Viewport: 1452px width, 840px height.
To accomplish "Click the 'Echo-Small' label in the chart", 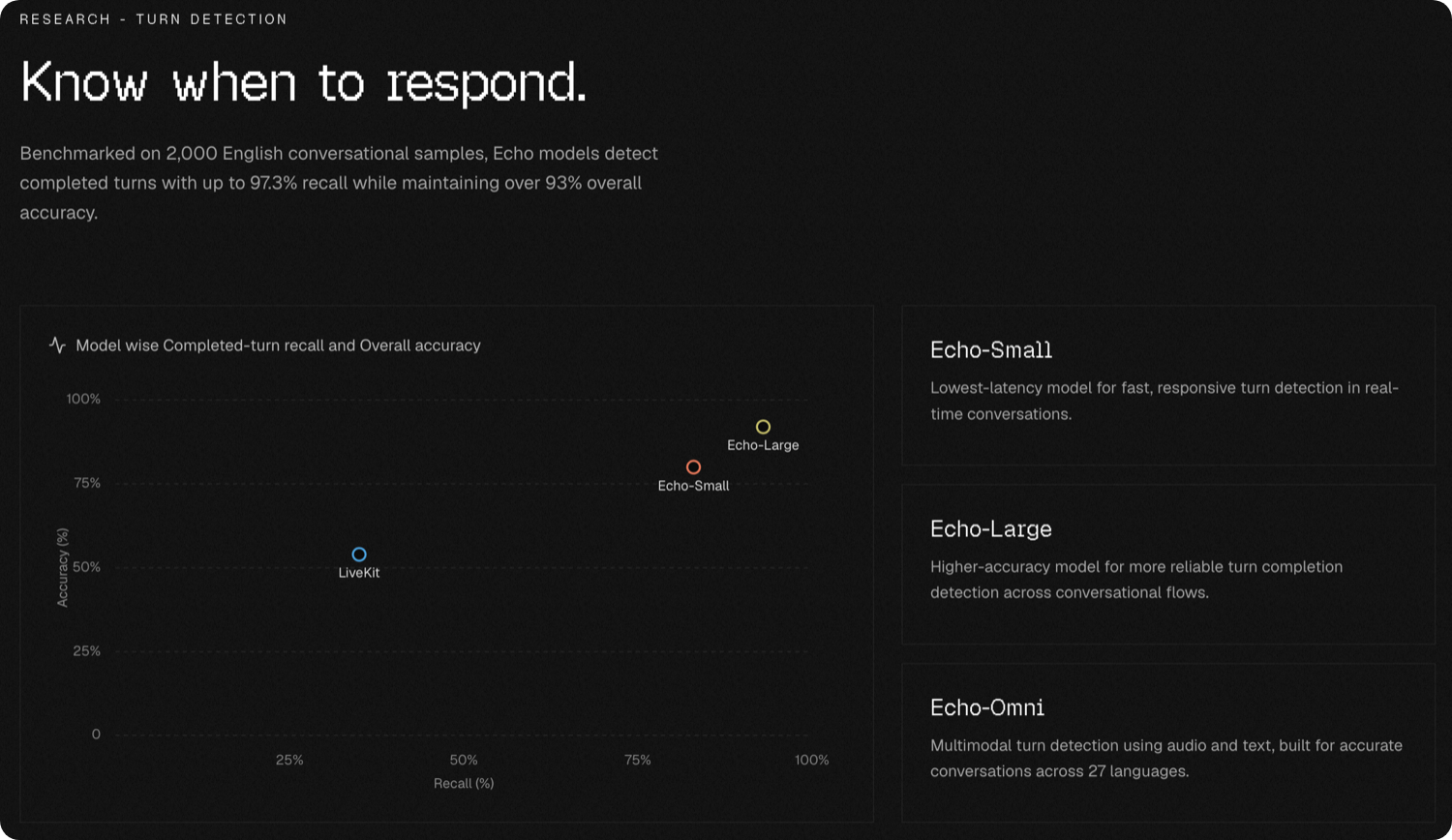I will [x=693, y=486].
